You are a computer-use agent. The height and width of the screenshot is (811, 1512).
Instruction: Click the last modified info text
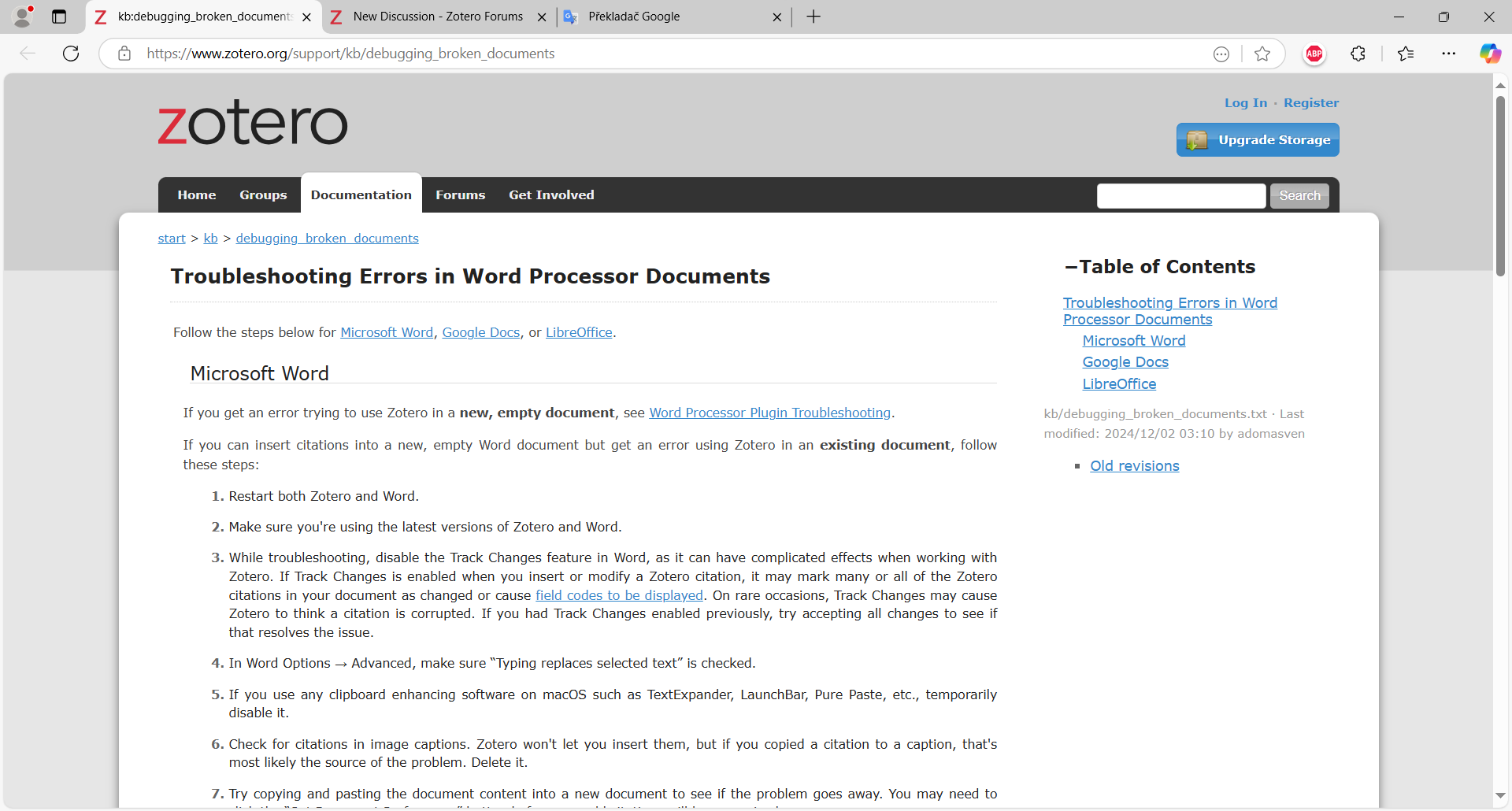click(1174, 424)
